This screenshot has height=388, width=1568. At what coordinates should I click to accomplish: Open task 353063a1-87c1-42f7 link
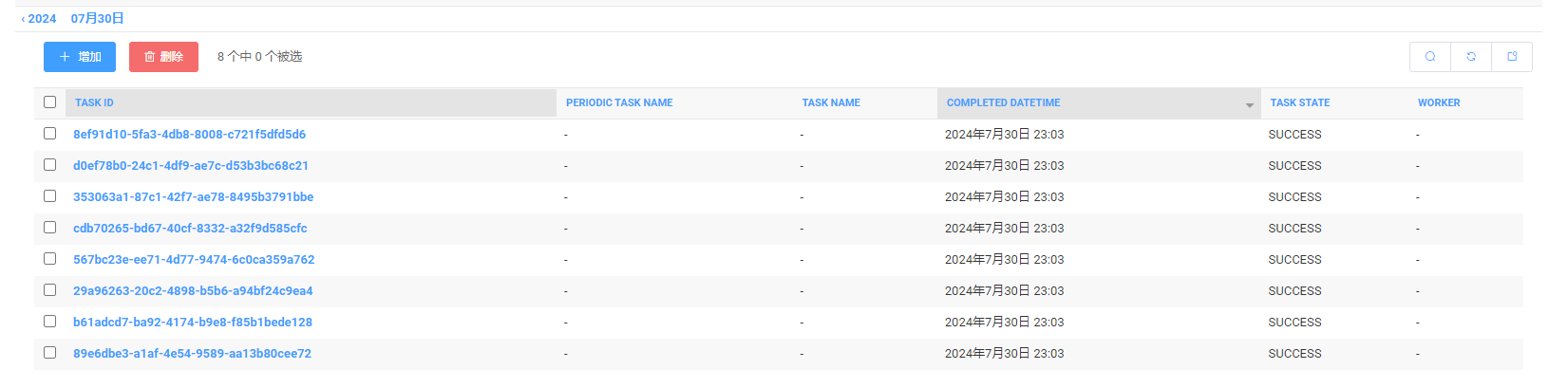point(193,196)
